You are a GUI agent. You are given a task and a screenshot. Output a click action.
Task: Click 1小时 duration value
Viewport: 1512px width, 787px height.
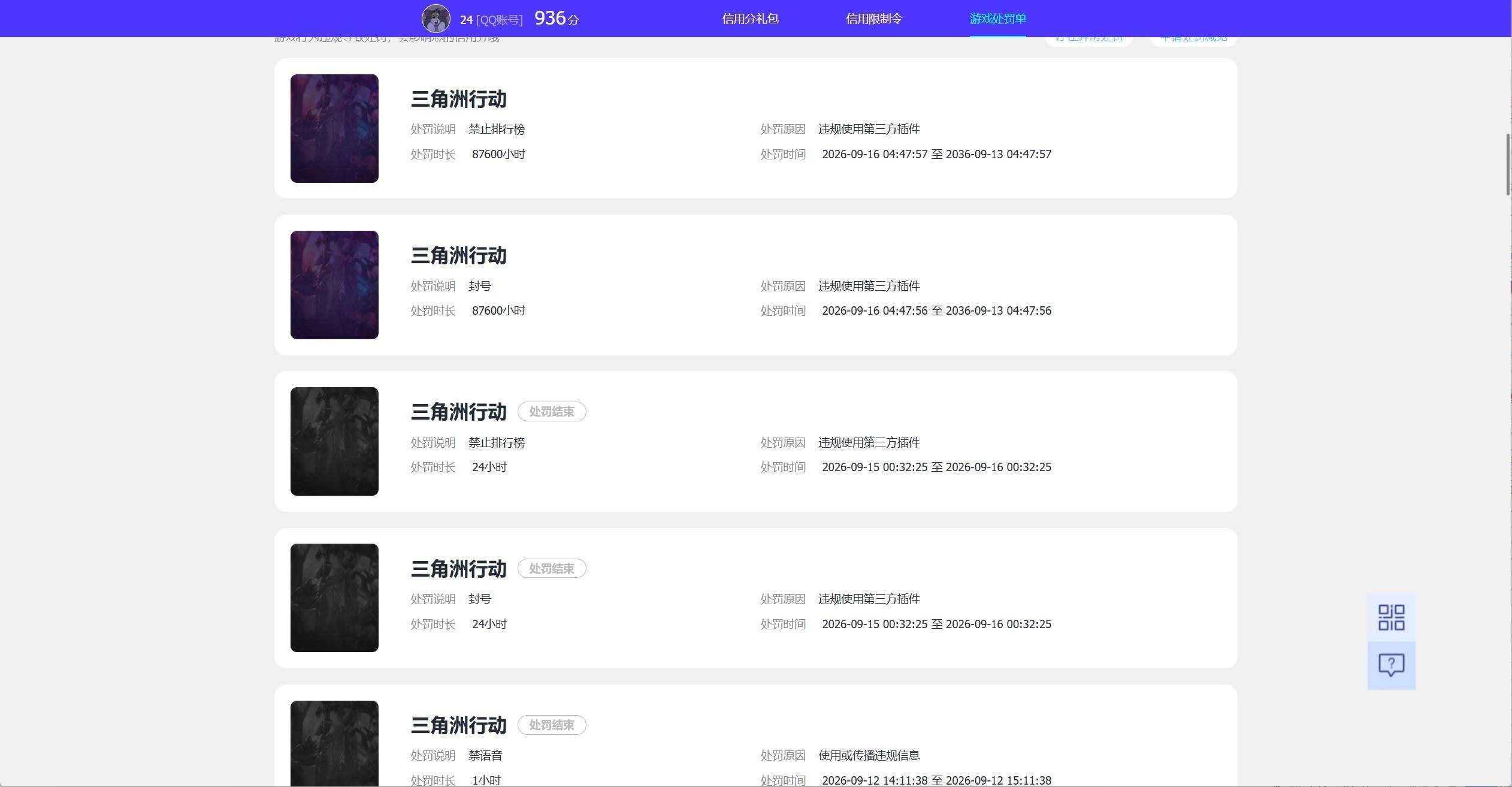[486, 780]
